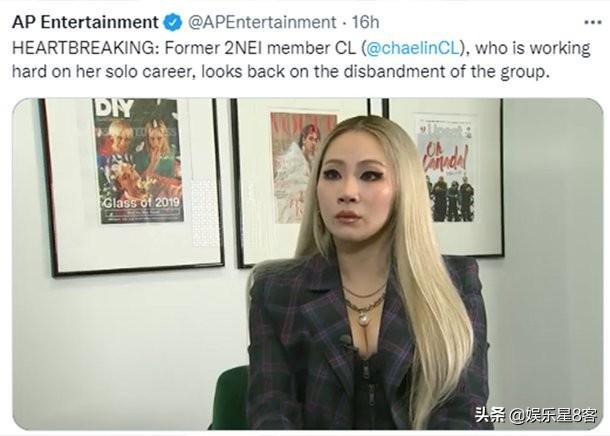Screen dimensions: 610x436
Task: Click the '2NEI member CL' text
Action: coord(288,48)
